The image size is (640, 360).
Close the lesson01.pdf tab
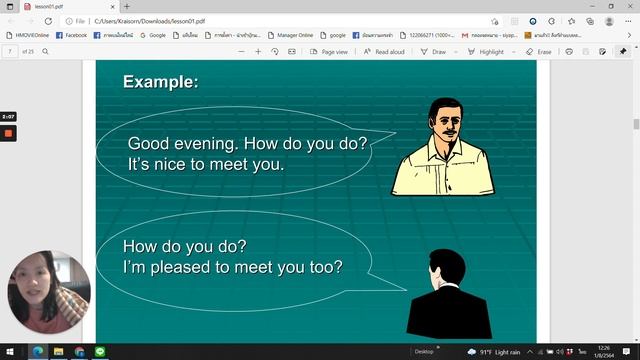click(x=113, y=7)
